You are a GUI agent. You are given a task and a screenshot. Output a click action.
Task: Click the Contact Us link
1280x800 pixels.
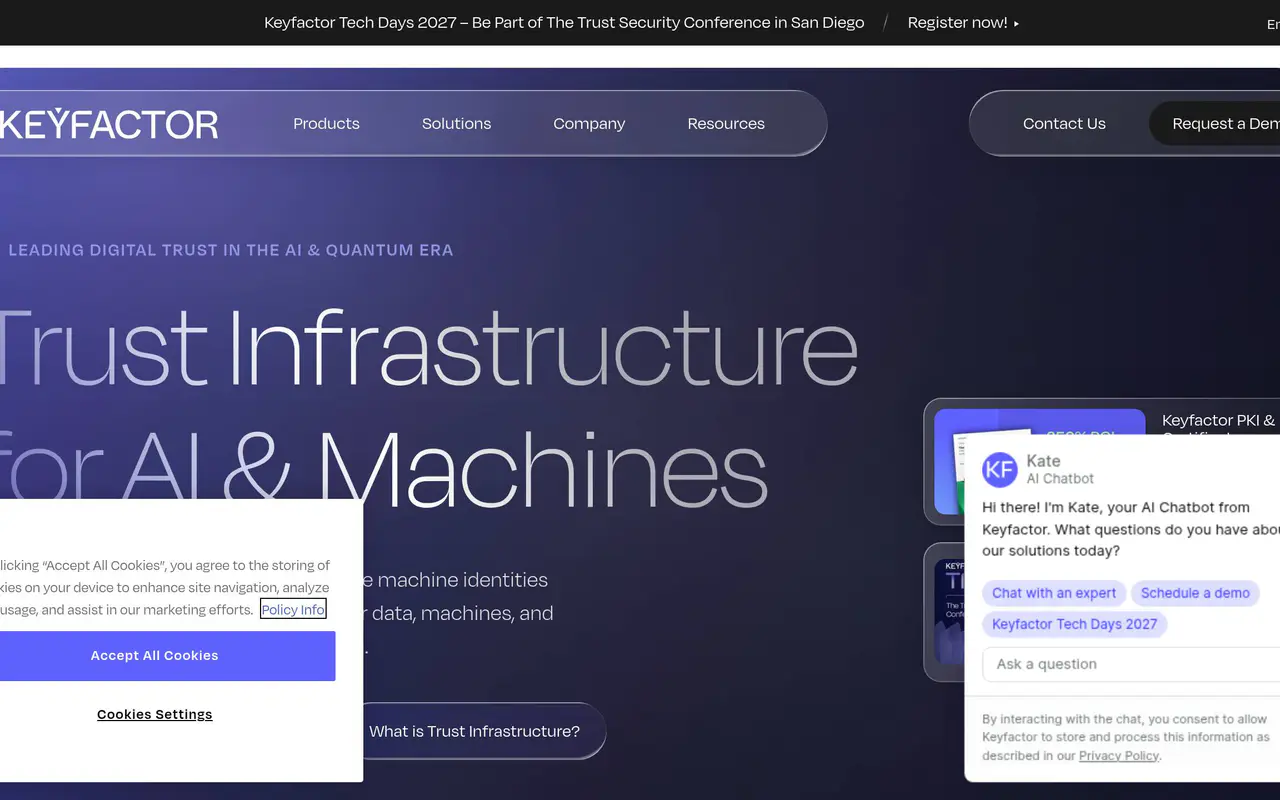[x=1064, y=124]
